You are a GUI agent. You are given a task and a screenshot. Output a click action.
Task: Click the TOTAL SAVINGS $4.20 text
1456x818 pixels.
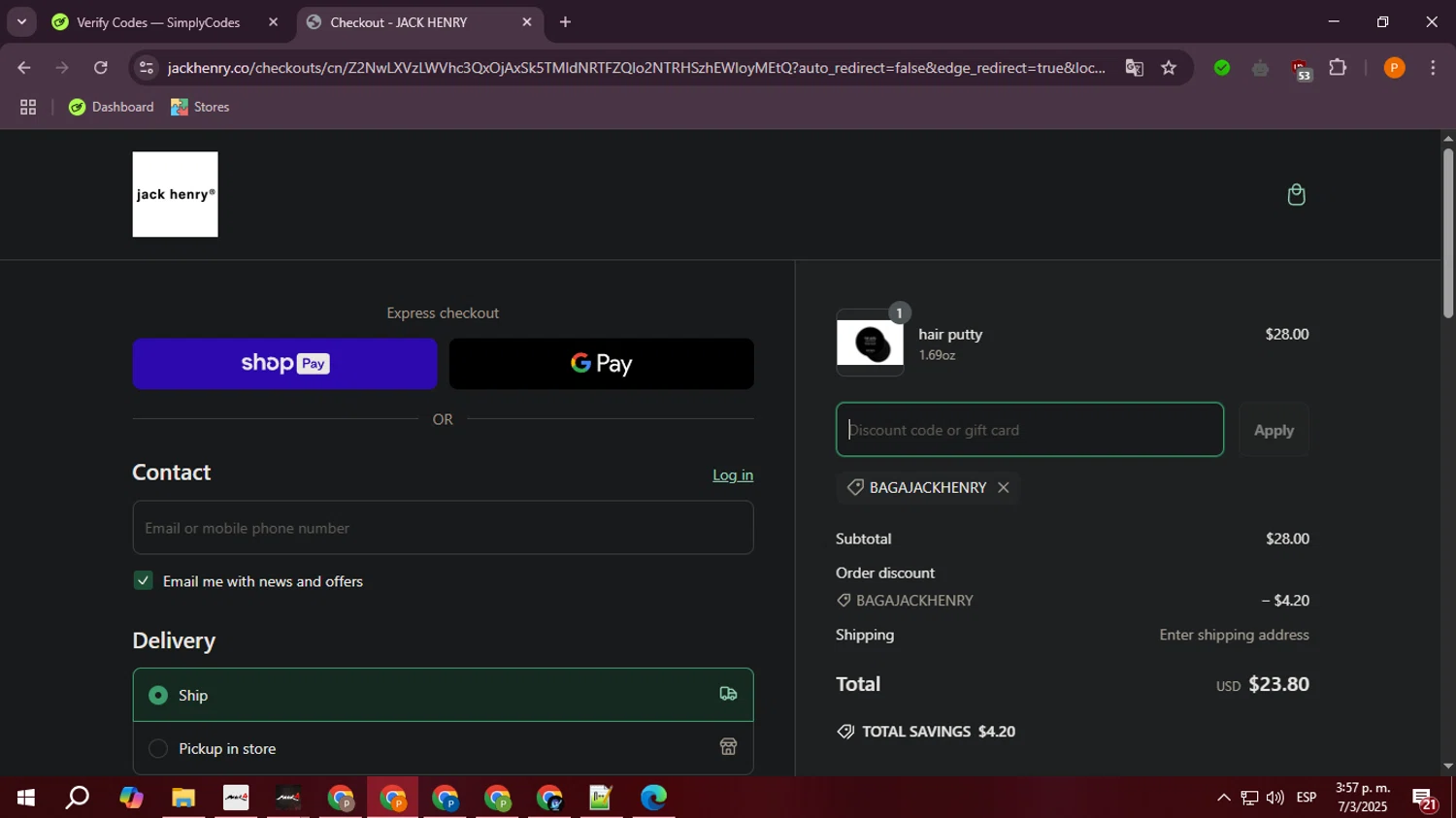coord(939,732)
